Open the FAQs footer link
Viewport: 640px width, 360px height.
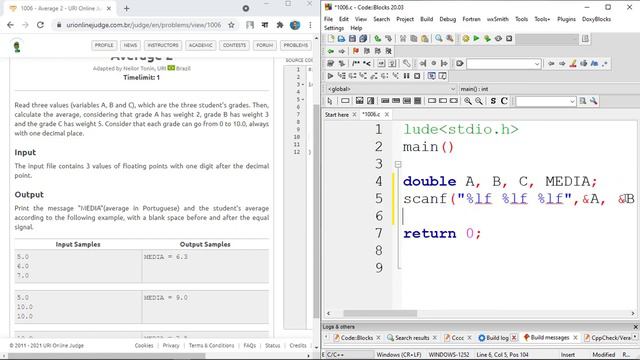[249, 346]
